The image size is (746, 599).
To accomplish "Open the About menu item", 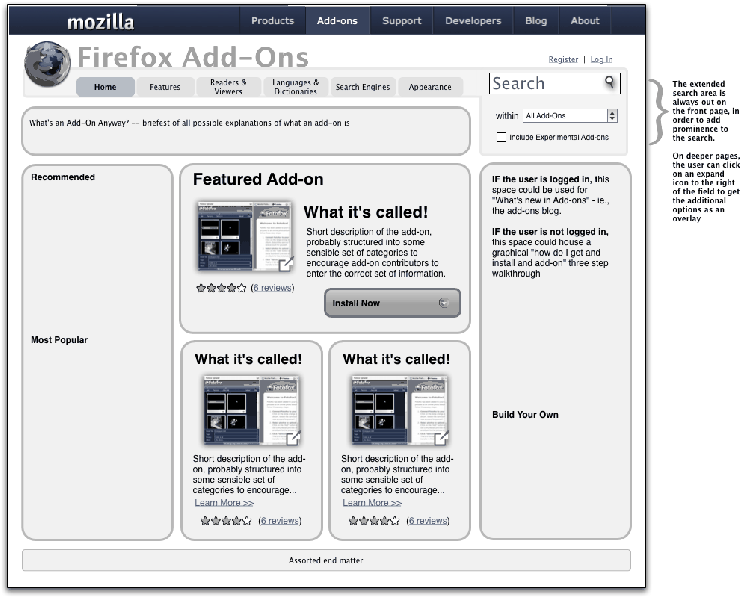I will tap(585, 20).
